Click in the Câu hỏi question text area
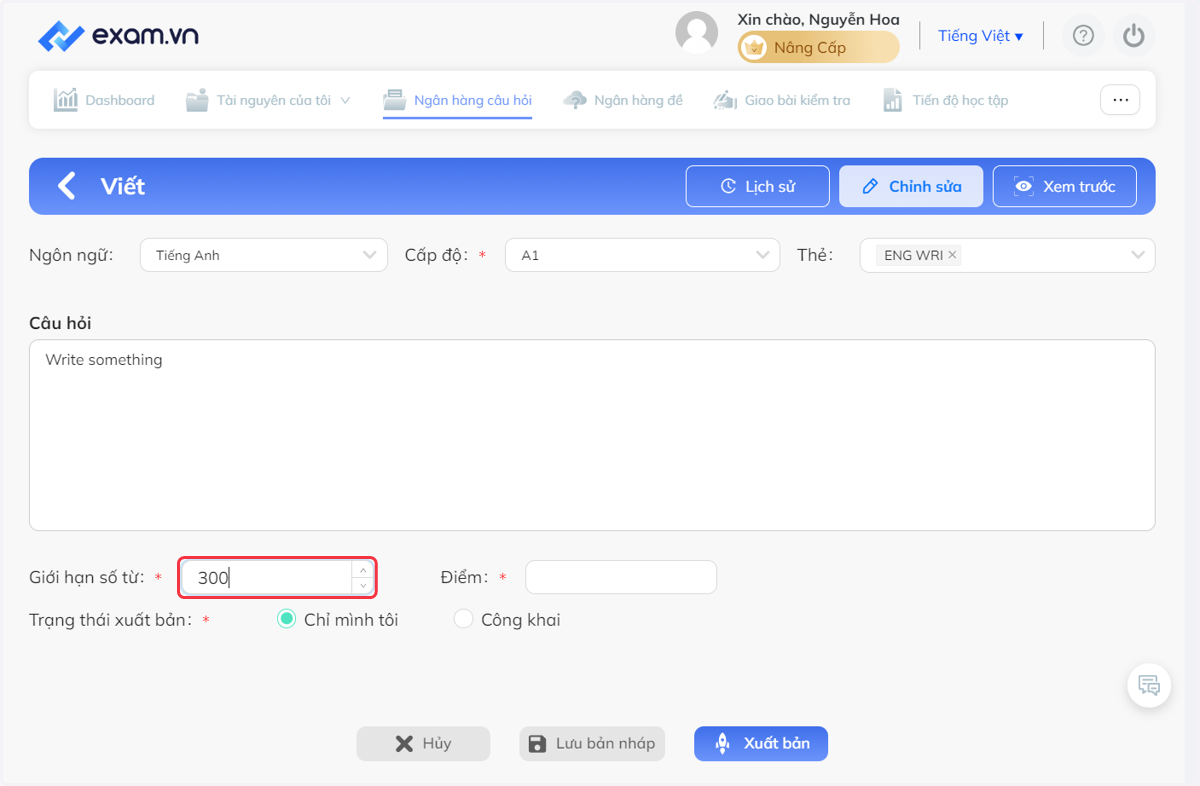Viewport: 1200px width, 786px height. 592,435
